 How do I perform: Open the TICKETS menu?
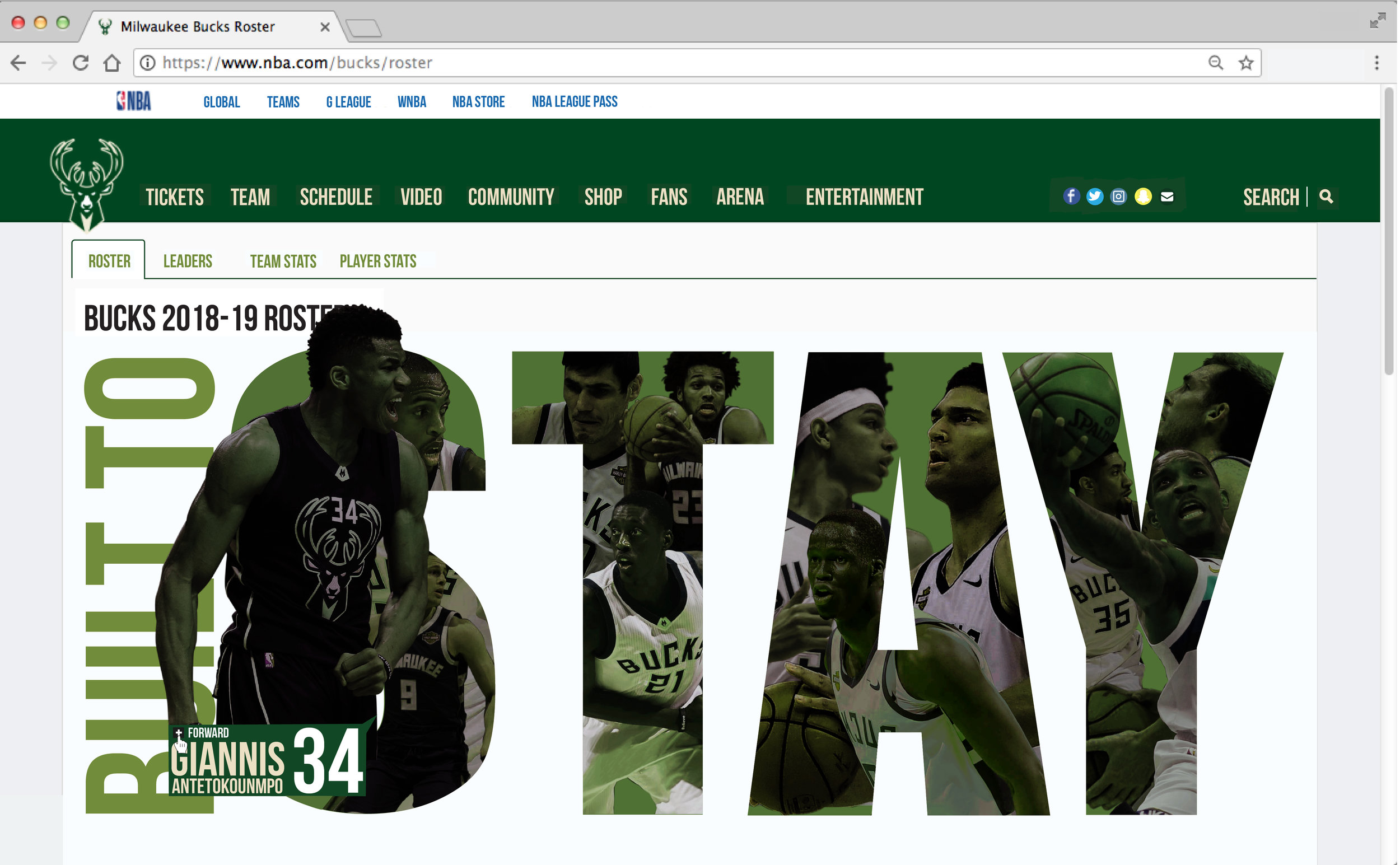pos(175,197)
